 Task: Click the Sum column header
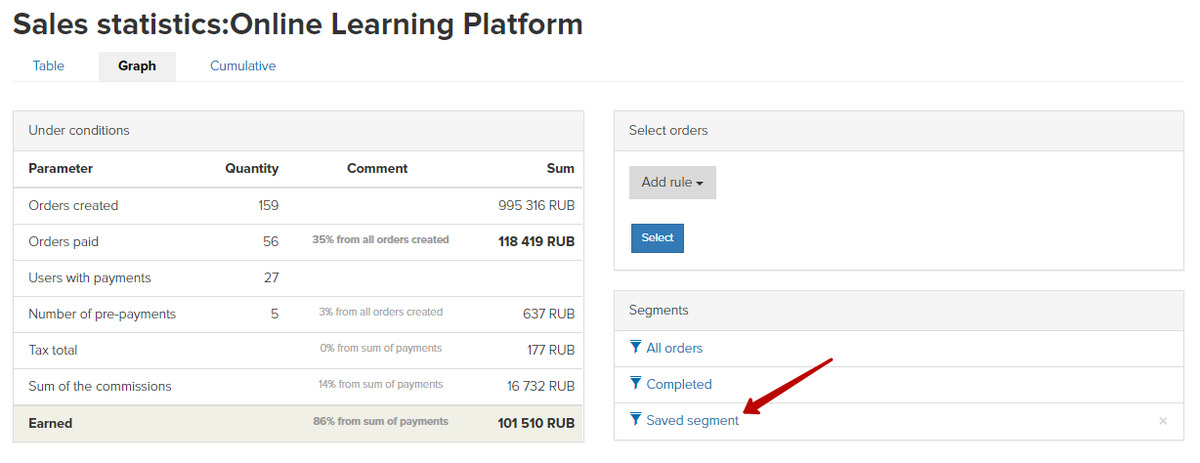point(560,168)
